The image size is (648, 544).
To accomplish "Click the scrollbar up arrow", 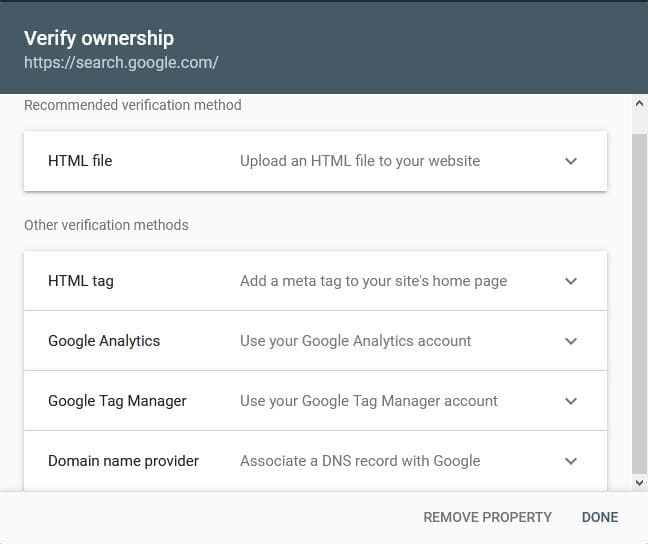I will pyautogui.click(x=640, y=103).
